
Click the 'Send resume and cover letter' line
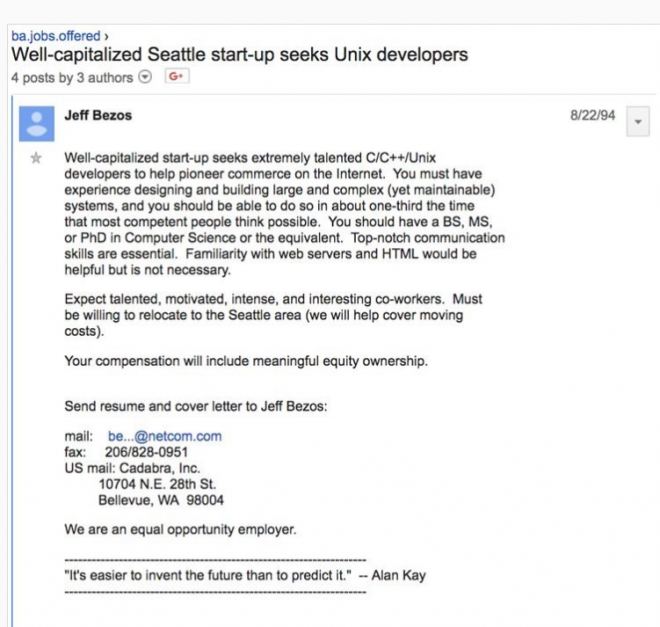tap(196, 406)
